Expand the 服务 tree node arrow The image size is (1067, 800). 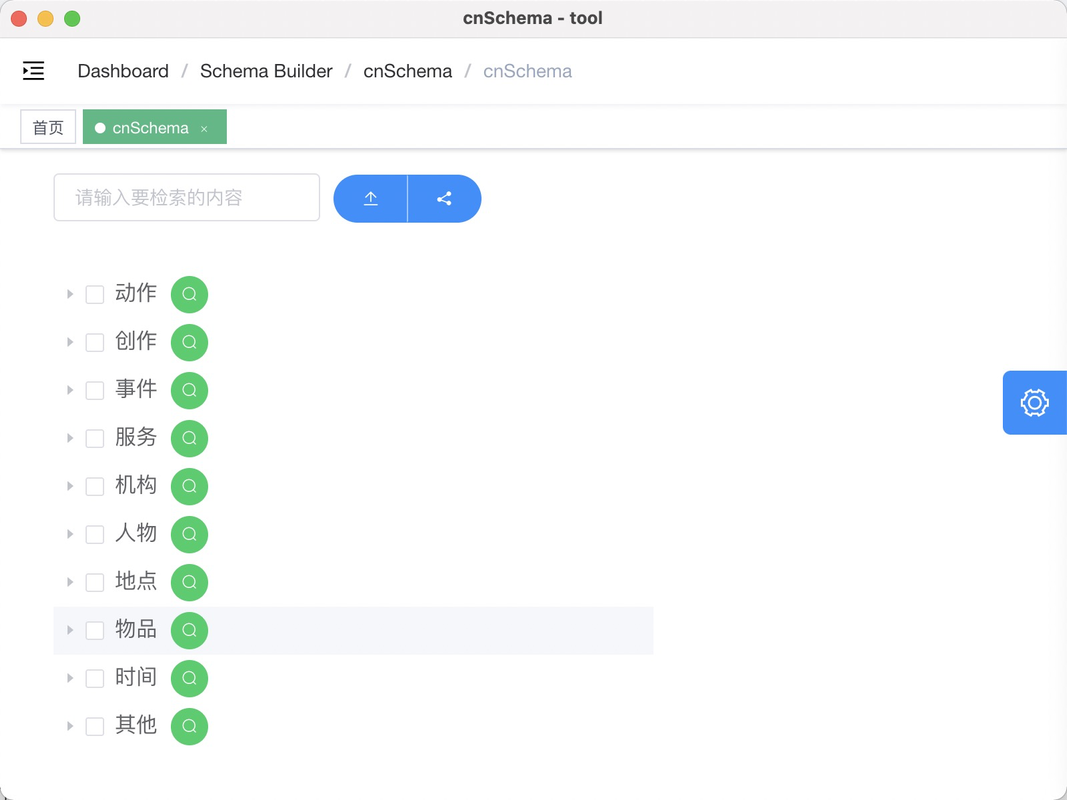69,438
